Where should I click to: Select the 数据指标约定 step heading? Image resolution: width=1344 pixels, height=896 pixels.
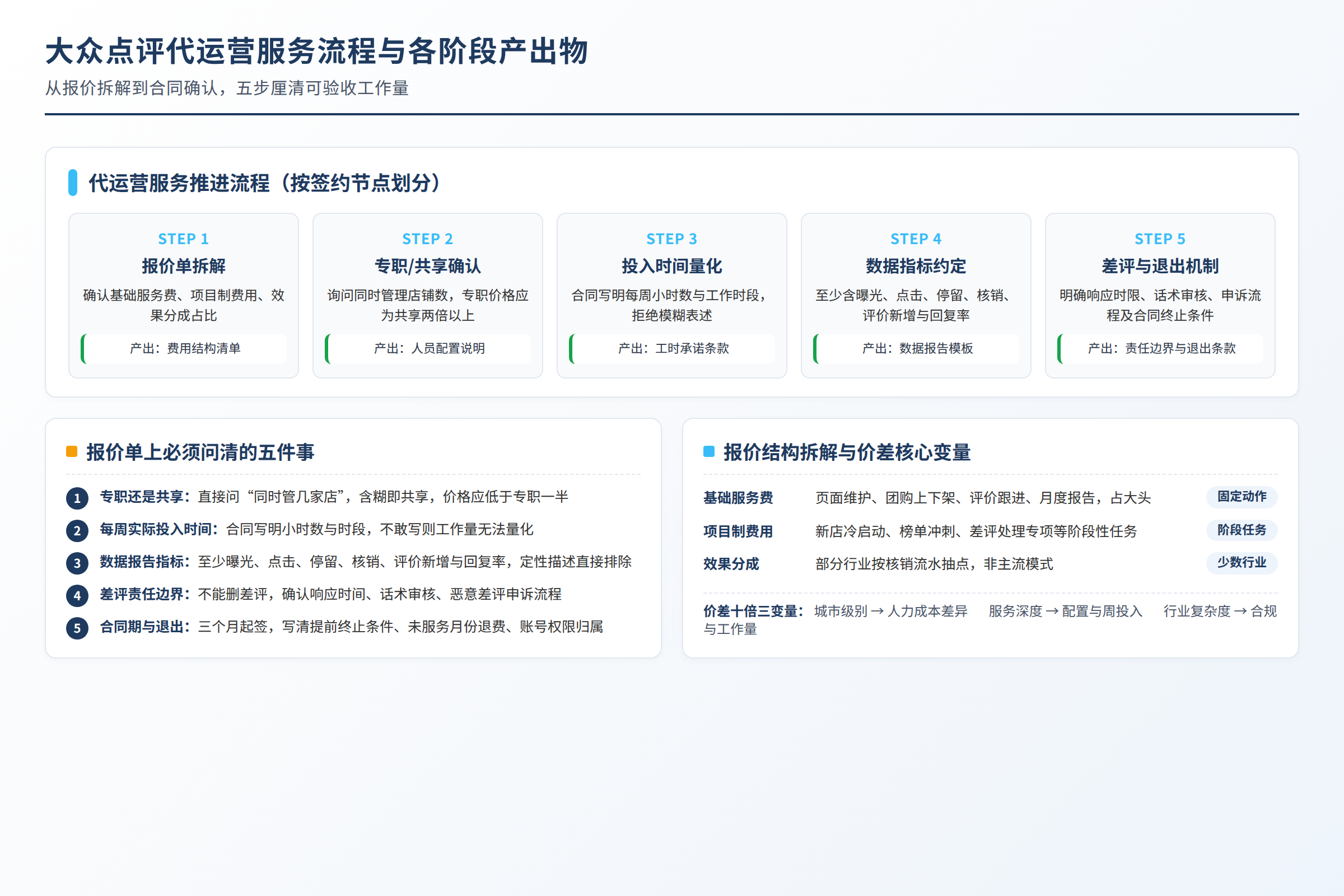click(x=916, y=265)
